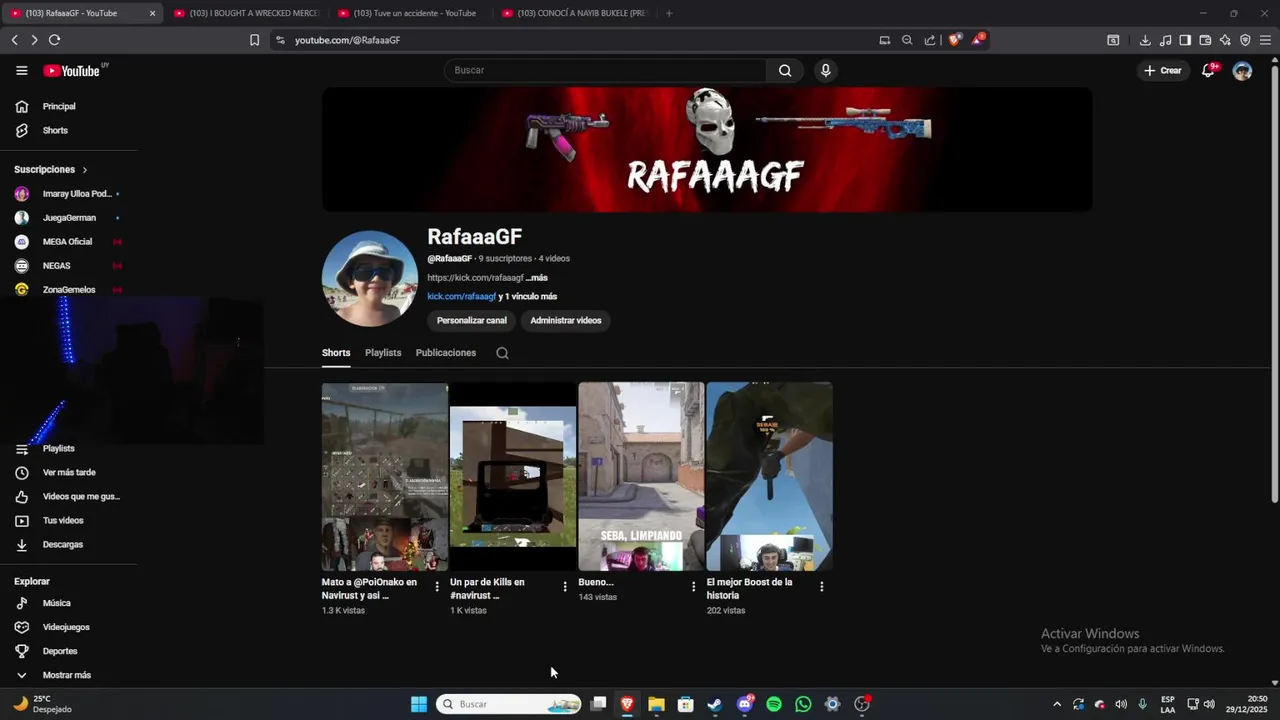Open Steam from the taskbar
Screen dimensions: 1280x720
pyautogui.click(x=715, y=704)
